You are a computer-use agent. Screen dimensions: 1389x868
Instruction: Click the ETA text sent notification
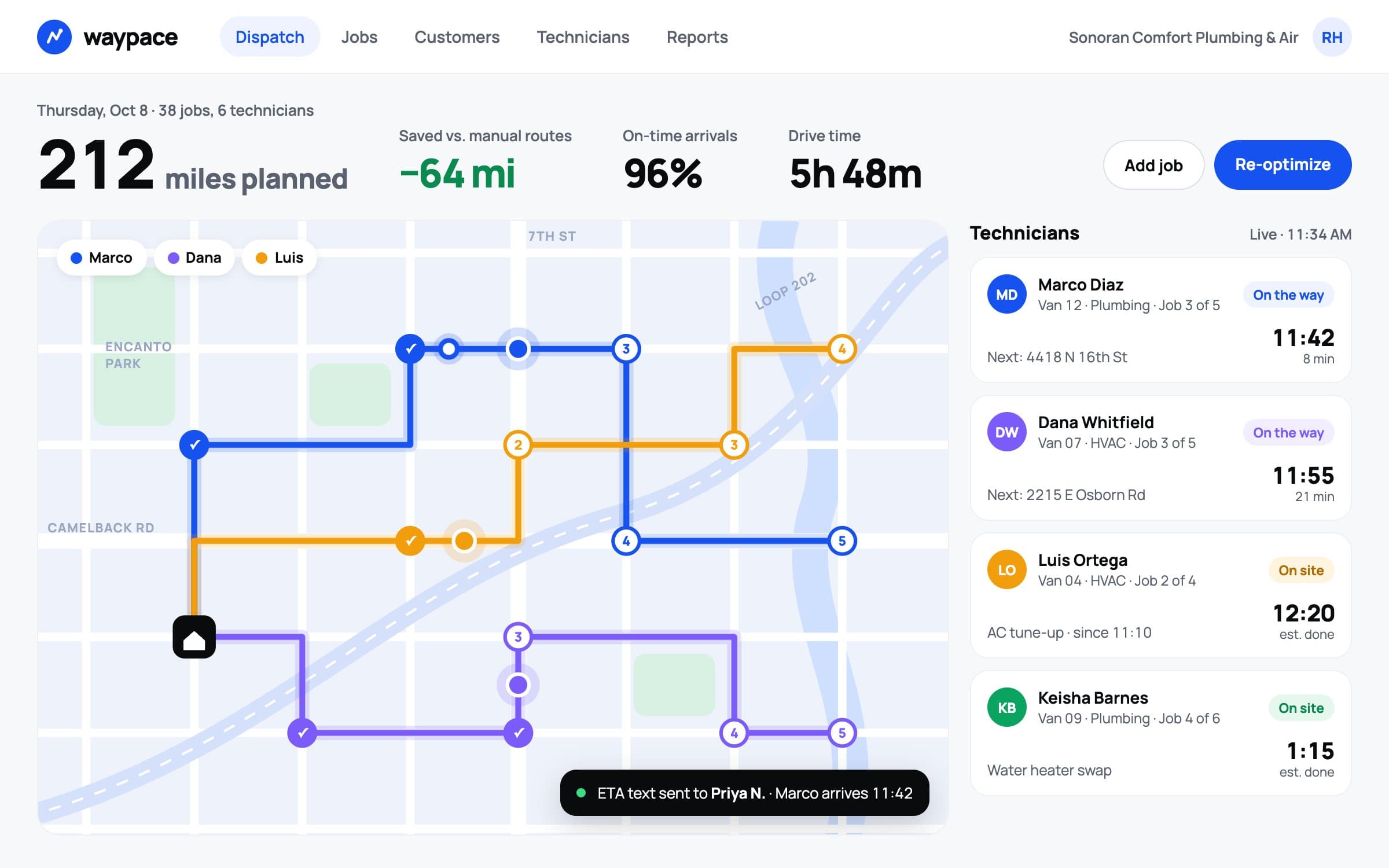coord(745,793)
